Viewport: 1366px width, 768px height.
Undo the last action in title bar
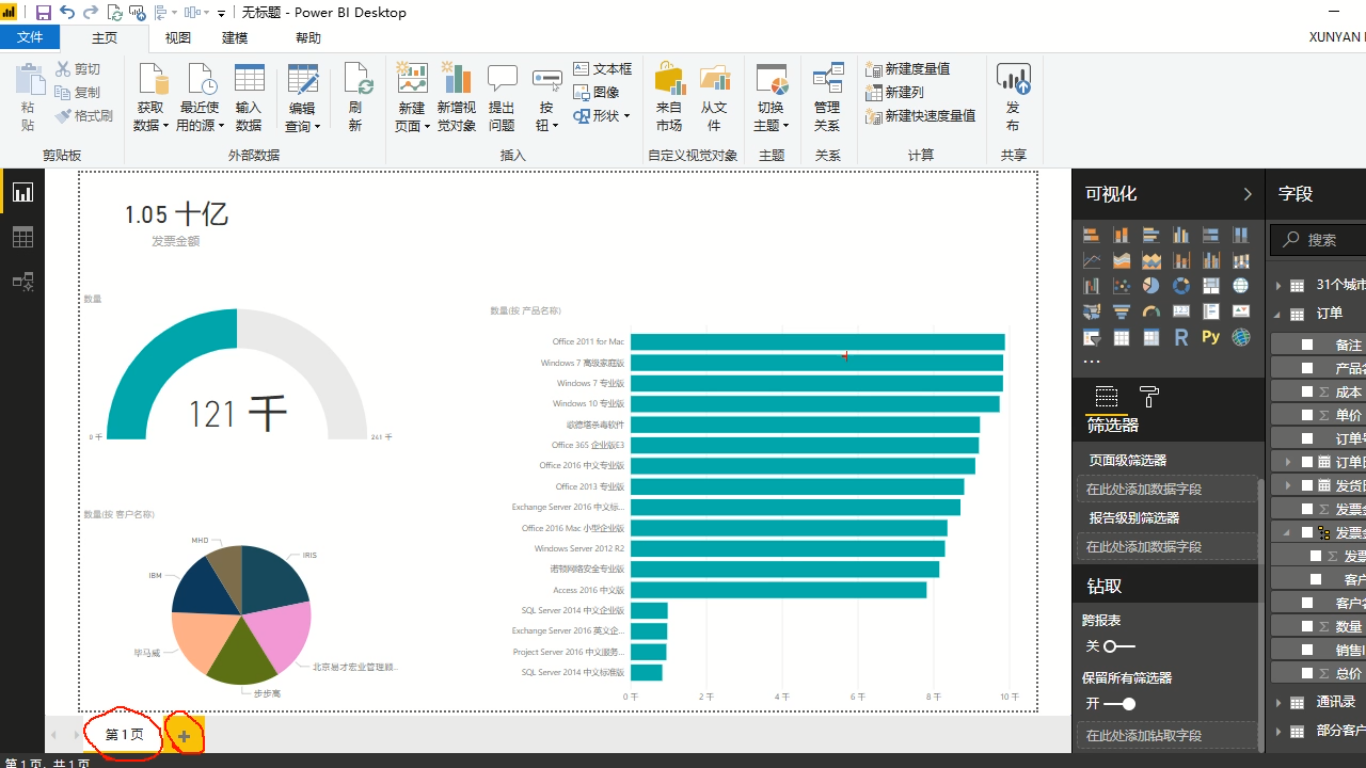[x=67, y=13]
